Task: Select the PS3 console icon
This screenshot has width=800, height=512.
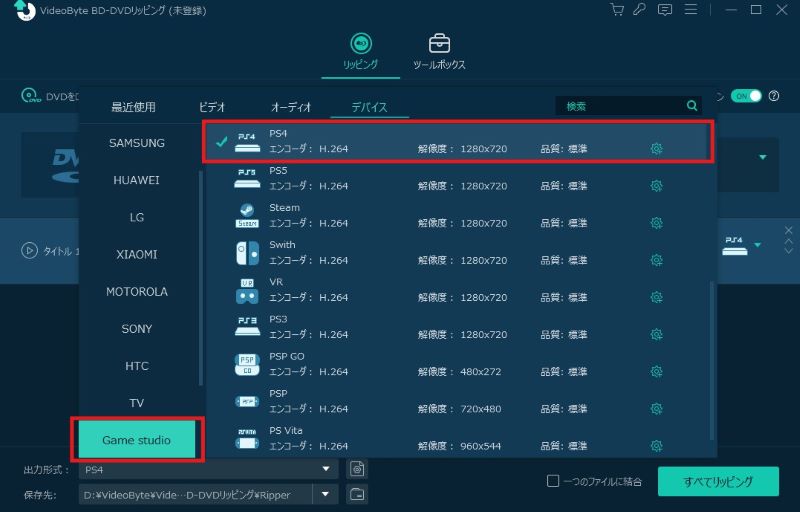Action: click(247, 327)
